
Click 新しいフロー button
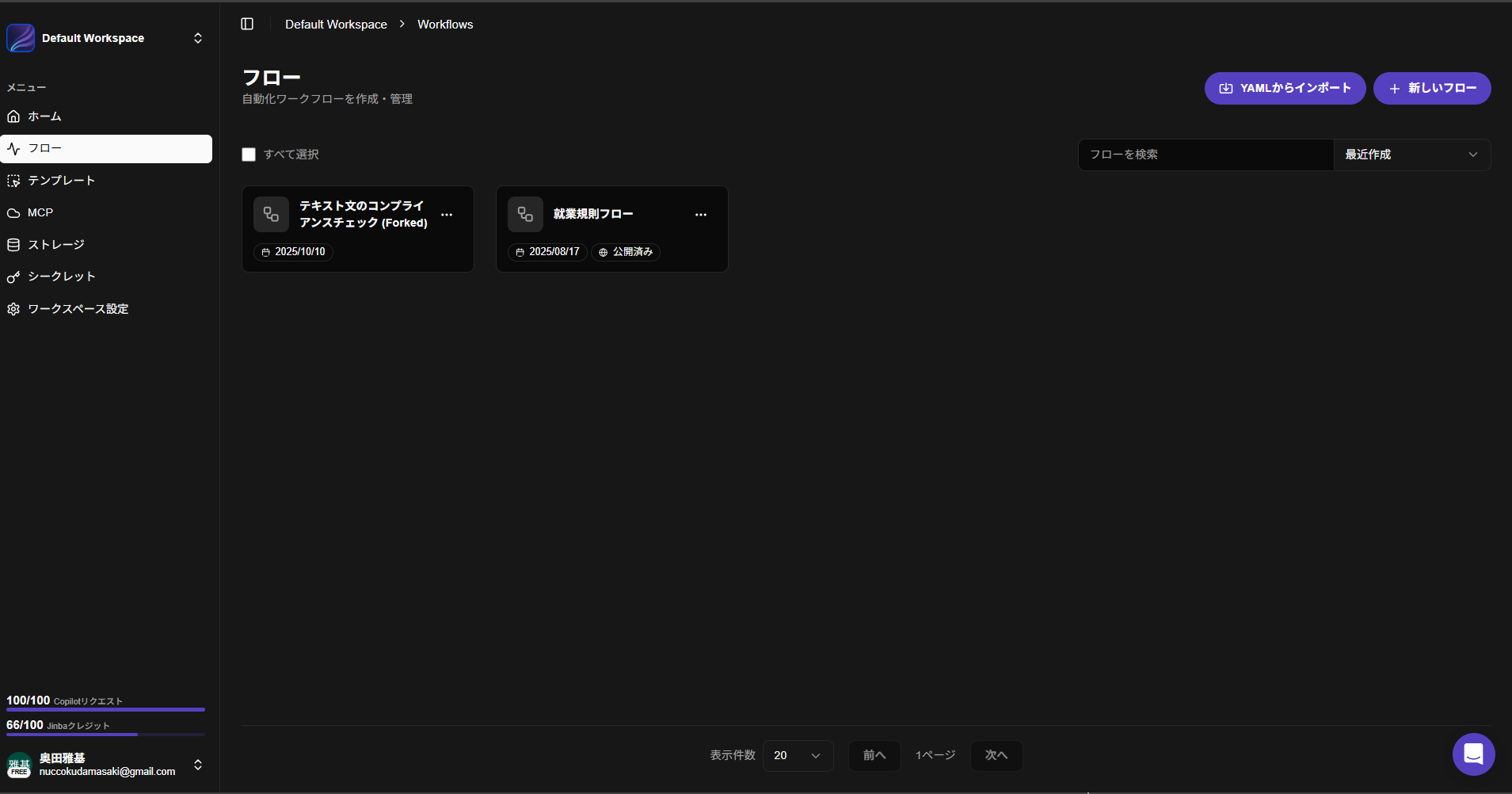point(1432,88)
